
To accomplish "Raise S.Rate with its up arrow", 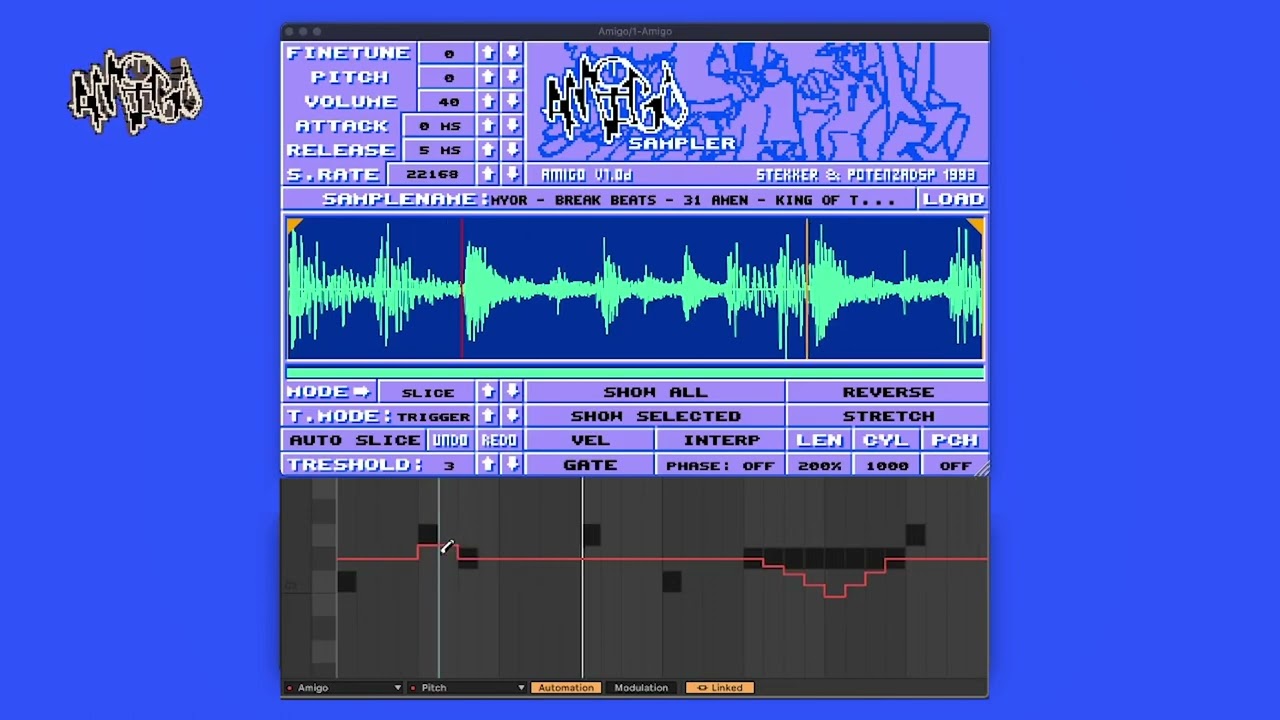I will pyautogui.click(x=488, y=174).
